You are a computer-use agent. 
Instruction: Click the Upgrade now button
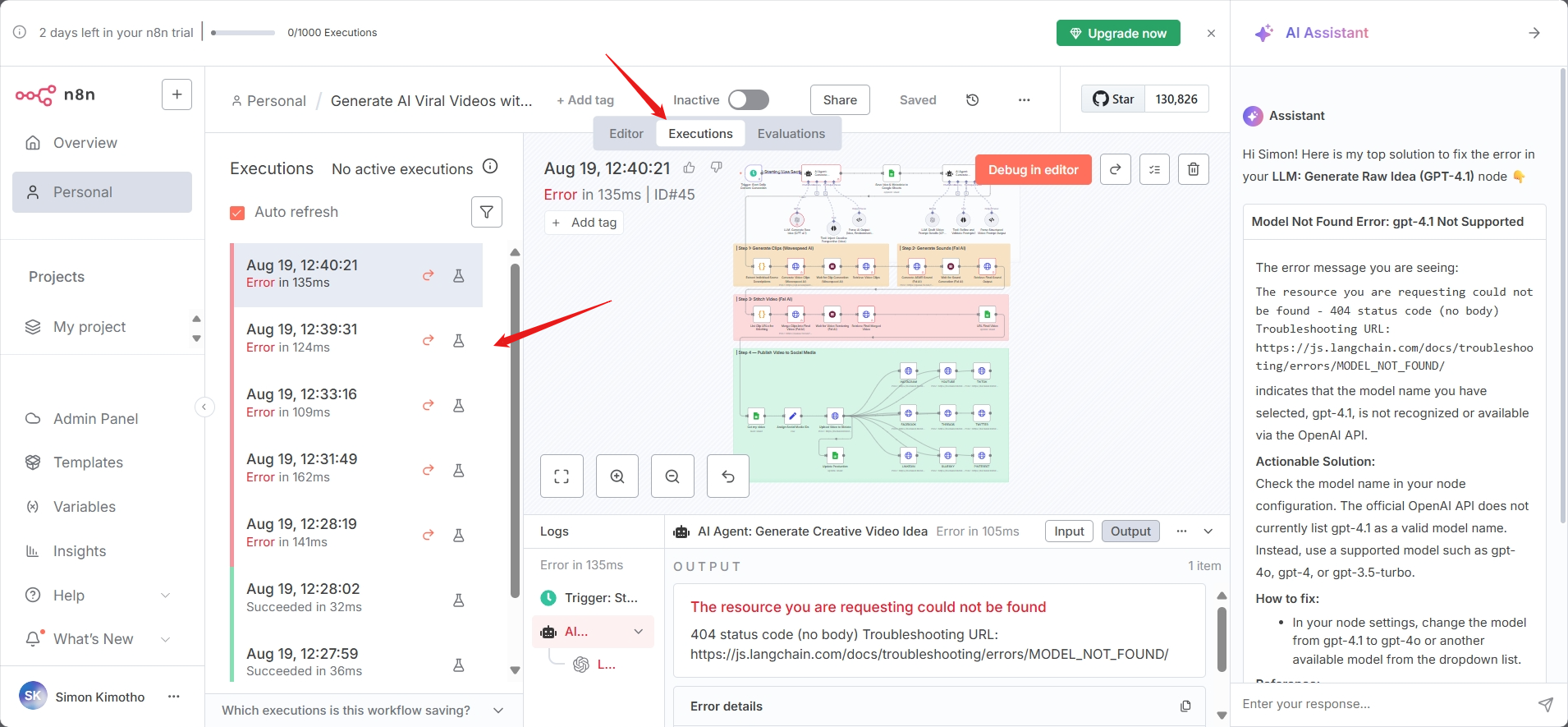[x=1118, y=33]
